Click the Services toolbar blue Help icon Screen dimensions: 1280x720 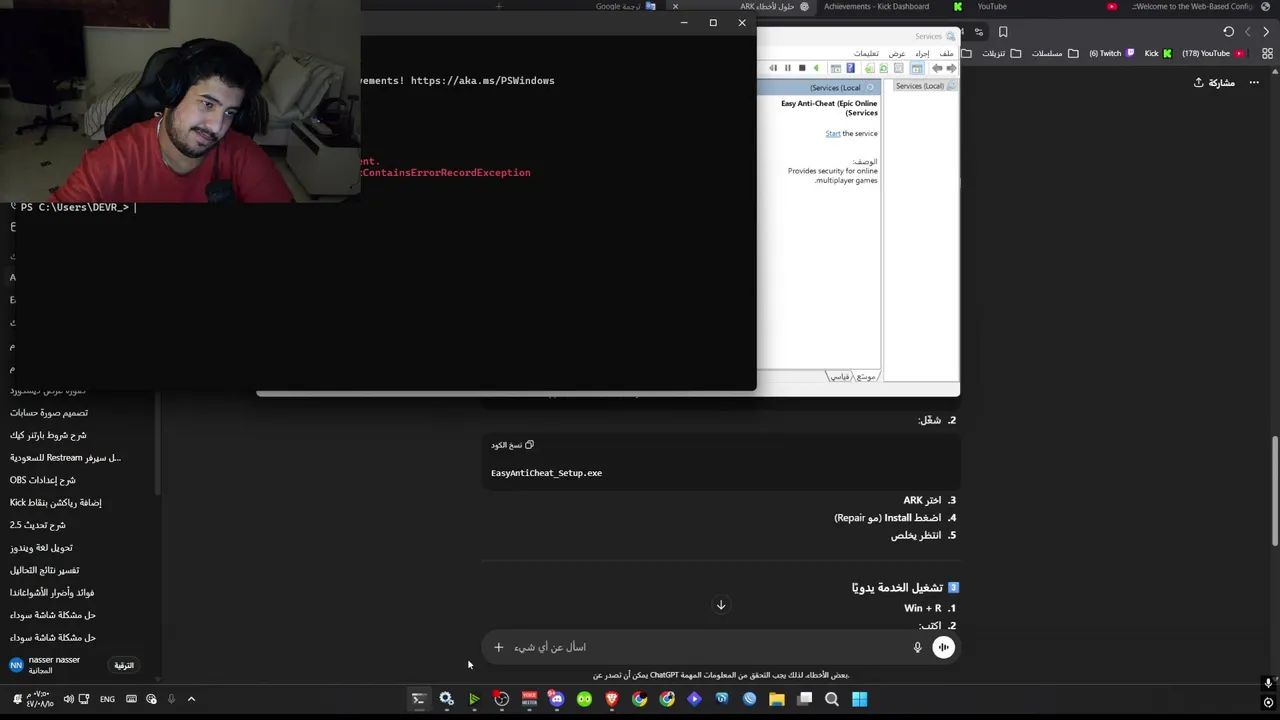850,68
